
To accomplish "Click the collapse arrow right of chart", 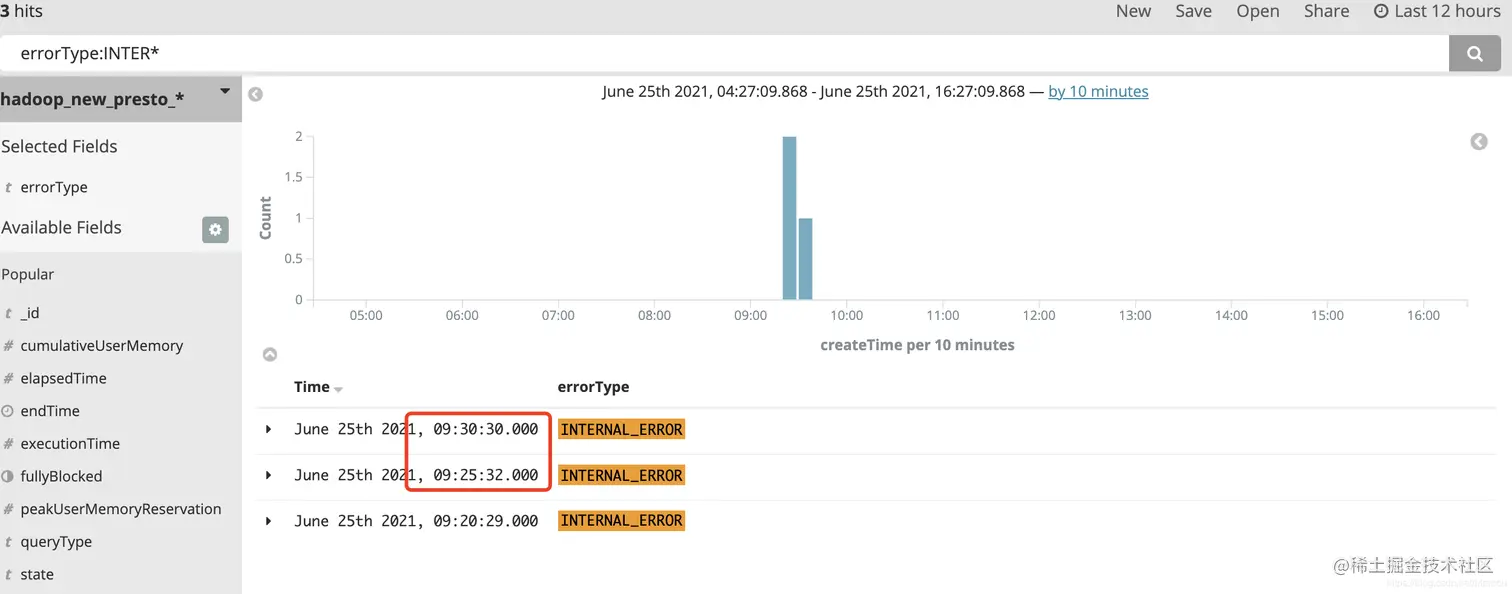I will (x=1479, y=142).
